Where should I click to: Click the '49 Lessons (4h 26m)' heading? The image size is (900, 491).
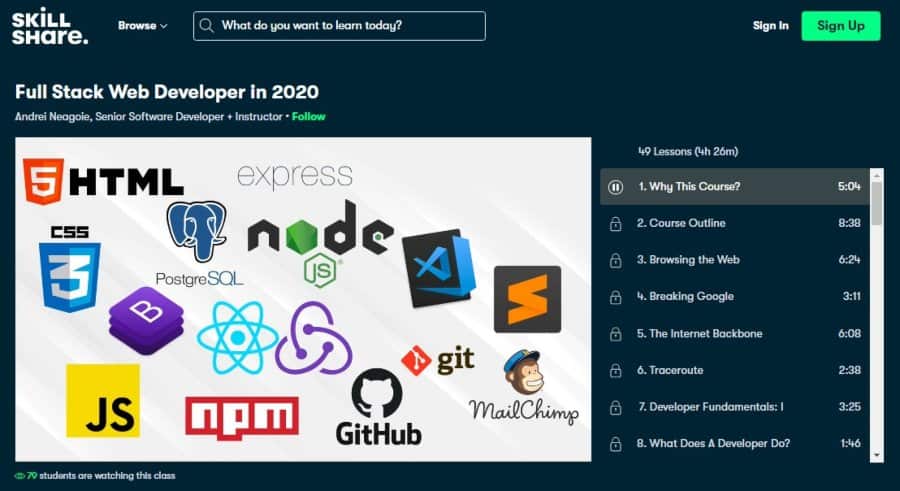[688, 152]
